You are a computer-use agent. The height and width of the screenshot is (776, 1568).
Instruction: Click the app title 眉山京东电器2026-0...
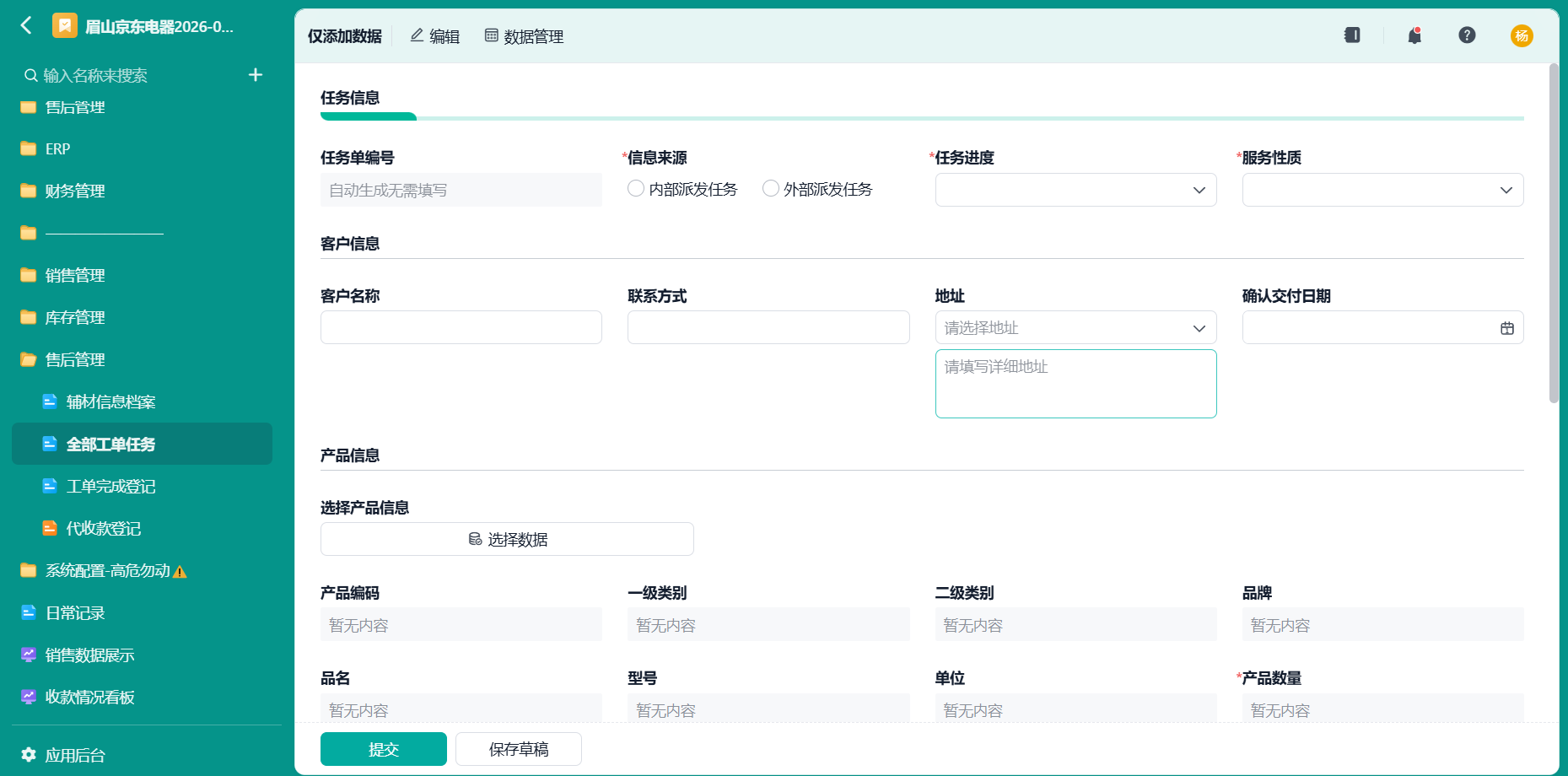click(x=159, y=27)
